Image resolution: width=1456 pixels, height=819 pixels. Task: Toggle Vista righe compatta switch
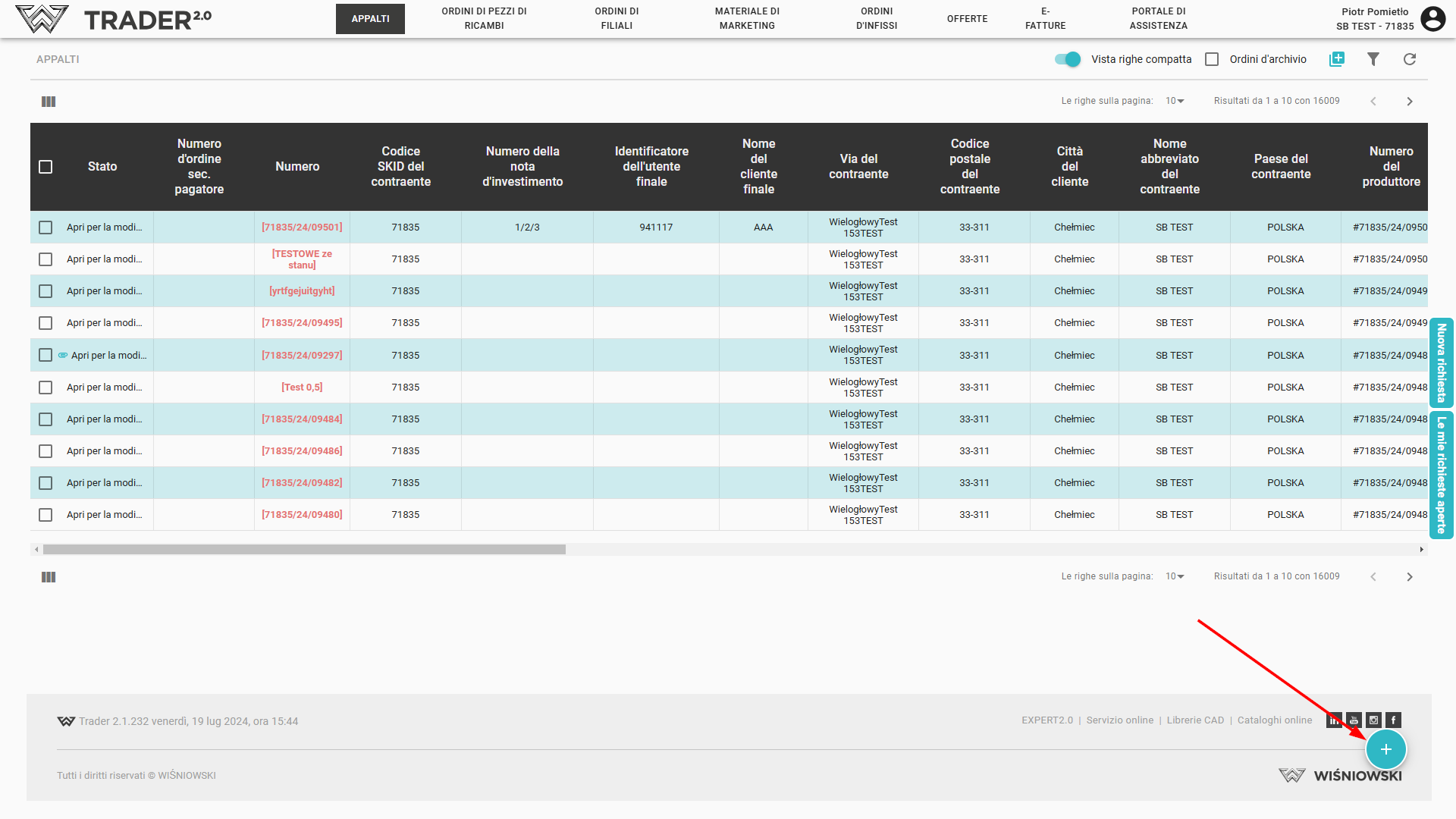1068,59
